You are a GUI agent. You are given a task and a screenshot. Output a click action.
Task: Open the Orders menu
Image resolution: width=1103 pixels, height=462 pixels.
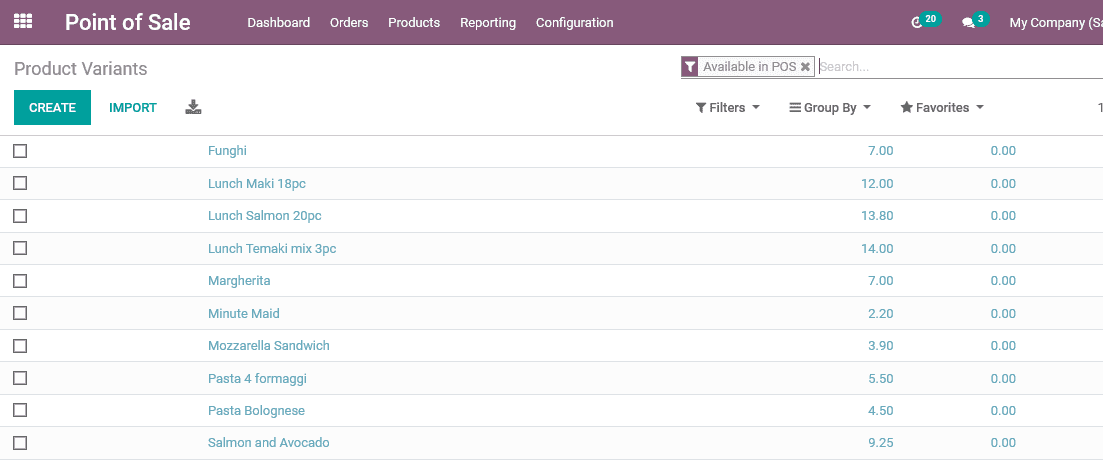point(349,23)
